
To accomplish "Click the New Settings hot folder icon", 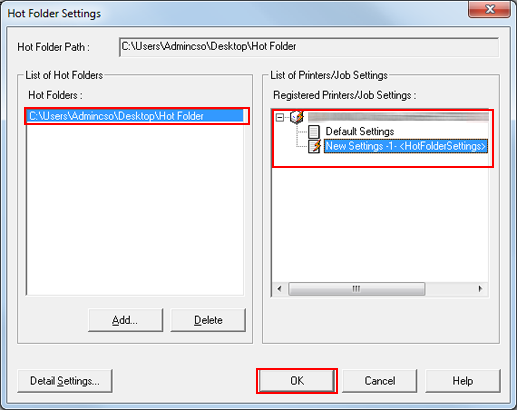I will pos(314,146).
